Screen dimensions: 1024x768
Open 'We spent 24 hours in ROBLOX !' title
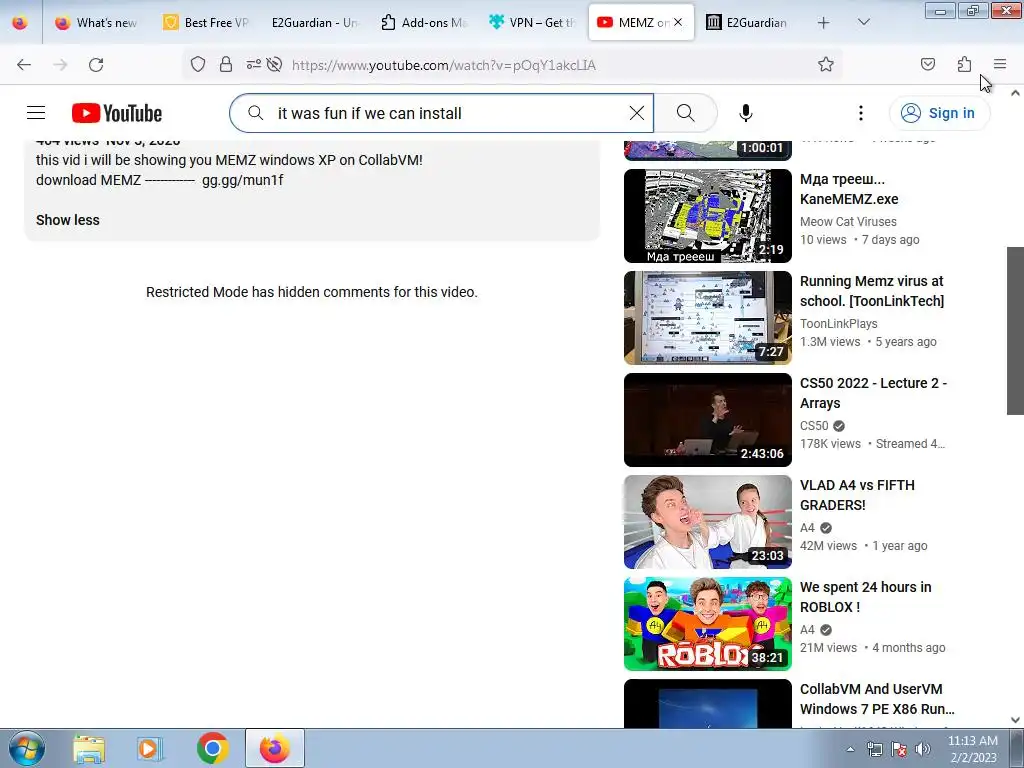[x=865, y=597]
